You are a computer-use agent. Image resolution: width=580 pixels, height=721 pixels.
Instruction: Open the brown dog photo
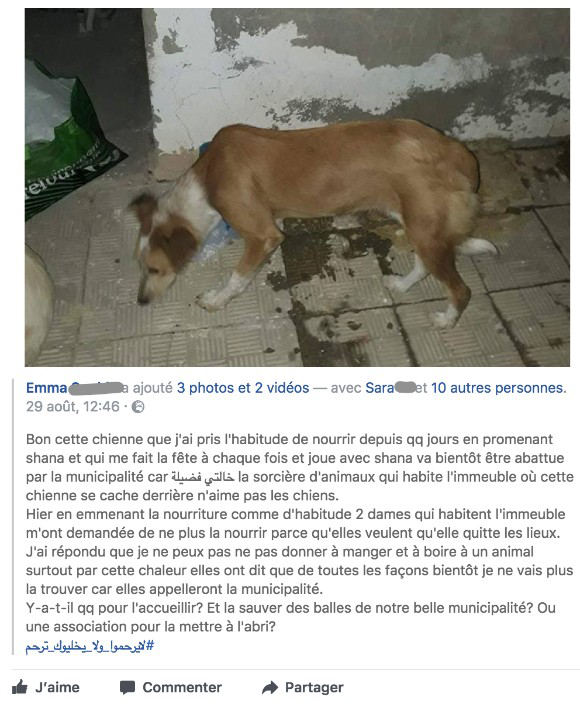tap(297, 187)
